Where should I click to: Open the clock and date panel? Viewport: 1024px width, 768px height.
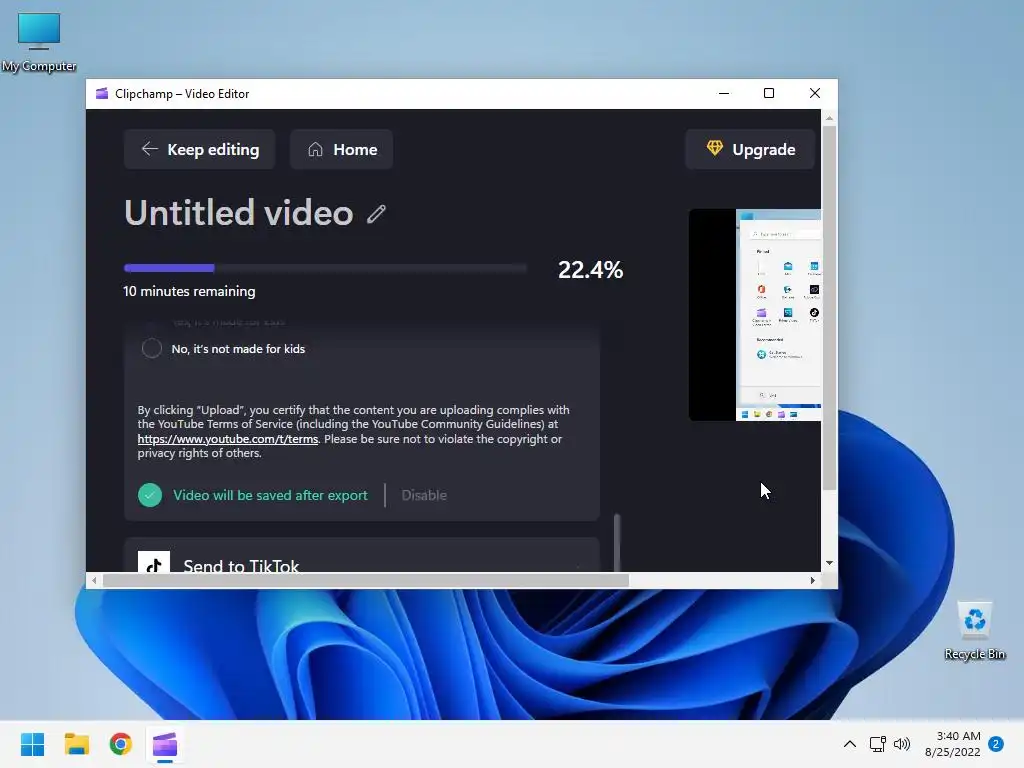pos(953,744)
